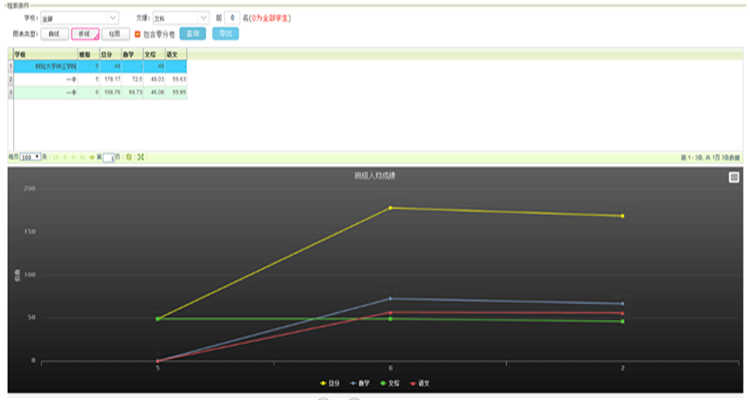Click the 查询 button
Image resolution: width=750 pixels, height=400 pixels.
pyautogui.click(x=193, y=33)
